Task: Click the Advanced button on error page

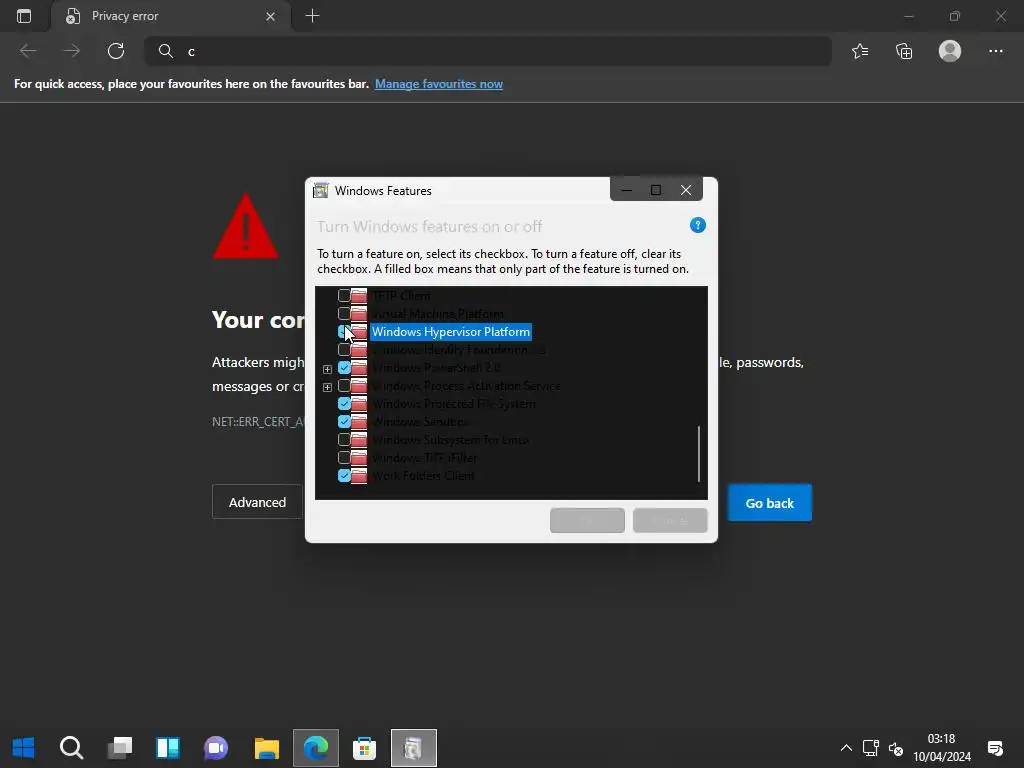Action: pyautogui.click(x=257, y=502)
